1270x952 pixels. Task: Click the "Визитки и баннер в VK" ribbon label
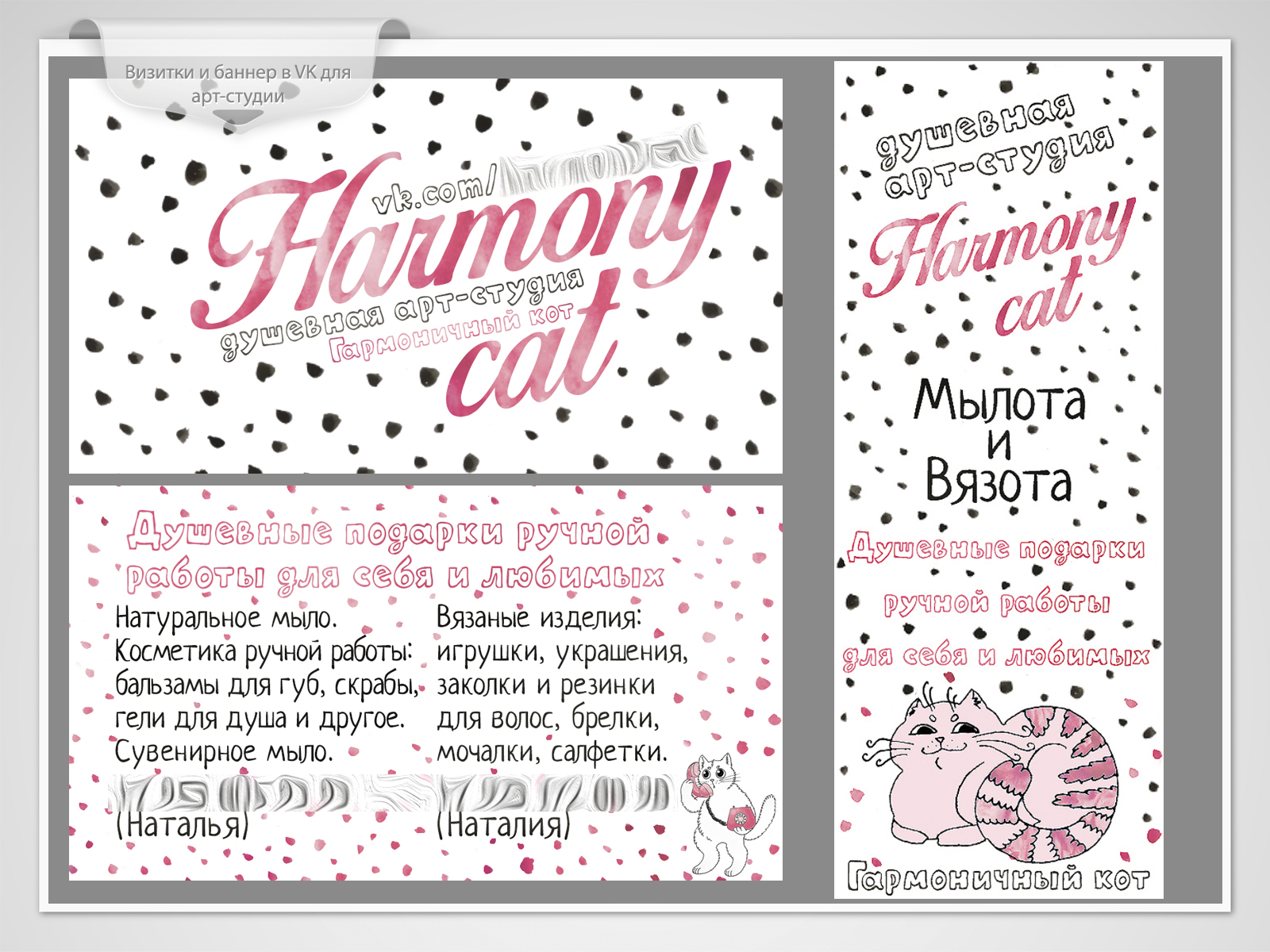[237, 83]
